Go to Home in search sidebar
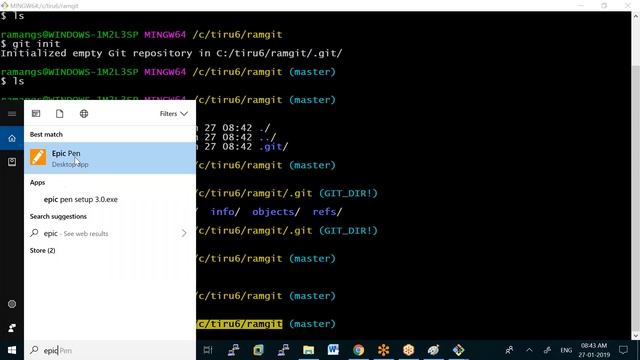The width and height of the screenshot is (640, 360). [x=12, y=138]
